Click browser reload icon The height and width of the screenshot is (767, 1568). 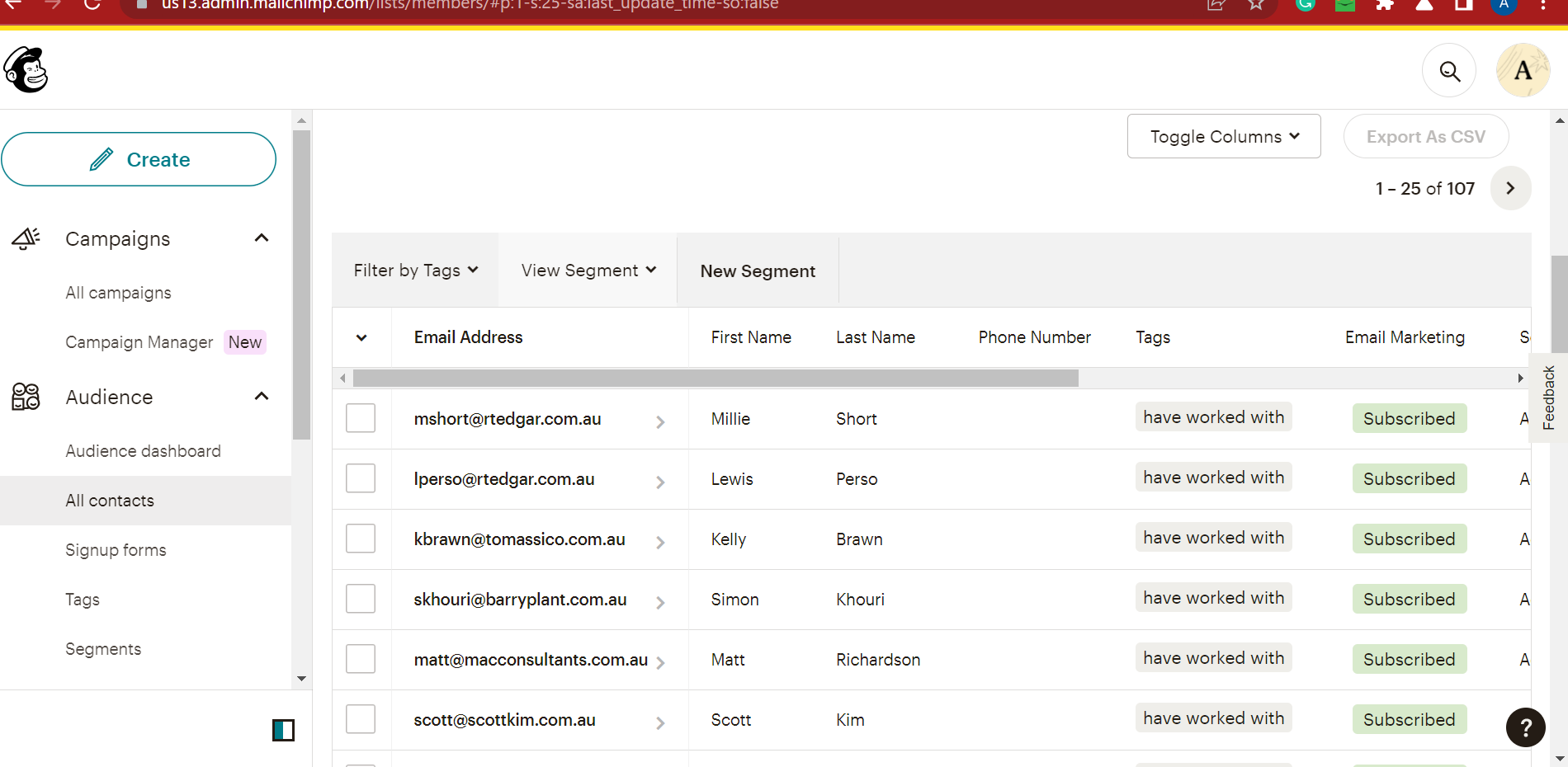tap(92, 4)
